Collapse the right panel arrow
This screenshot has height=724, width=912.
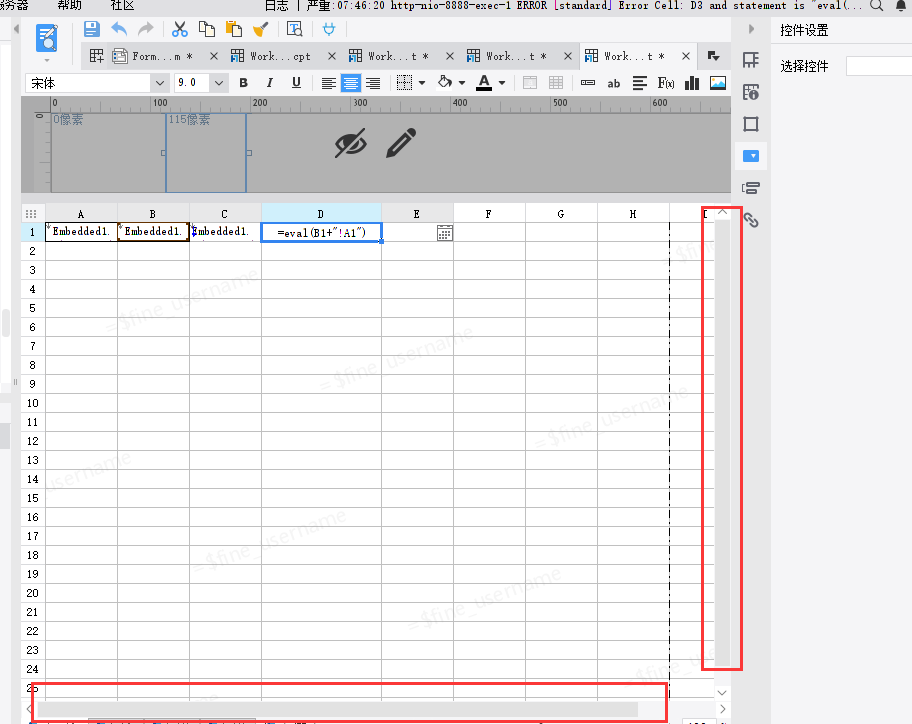point(751,29)
